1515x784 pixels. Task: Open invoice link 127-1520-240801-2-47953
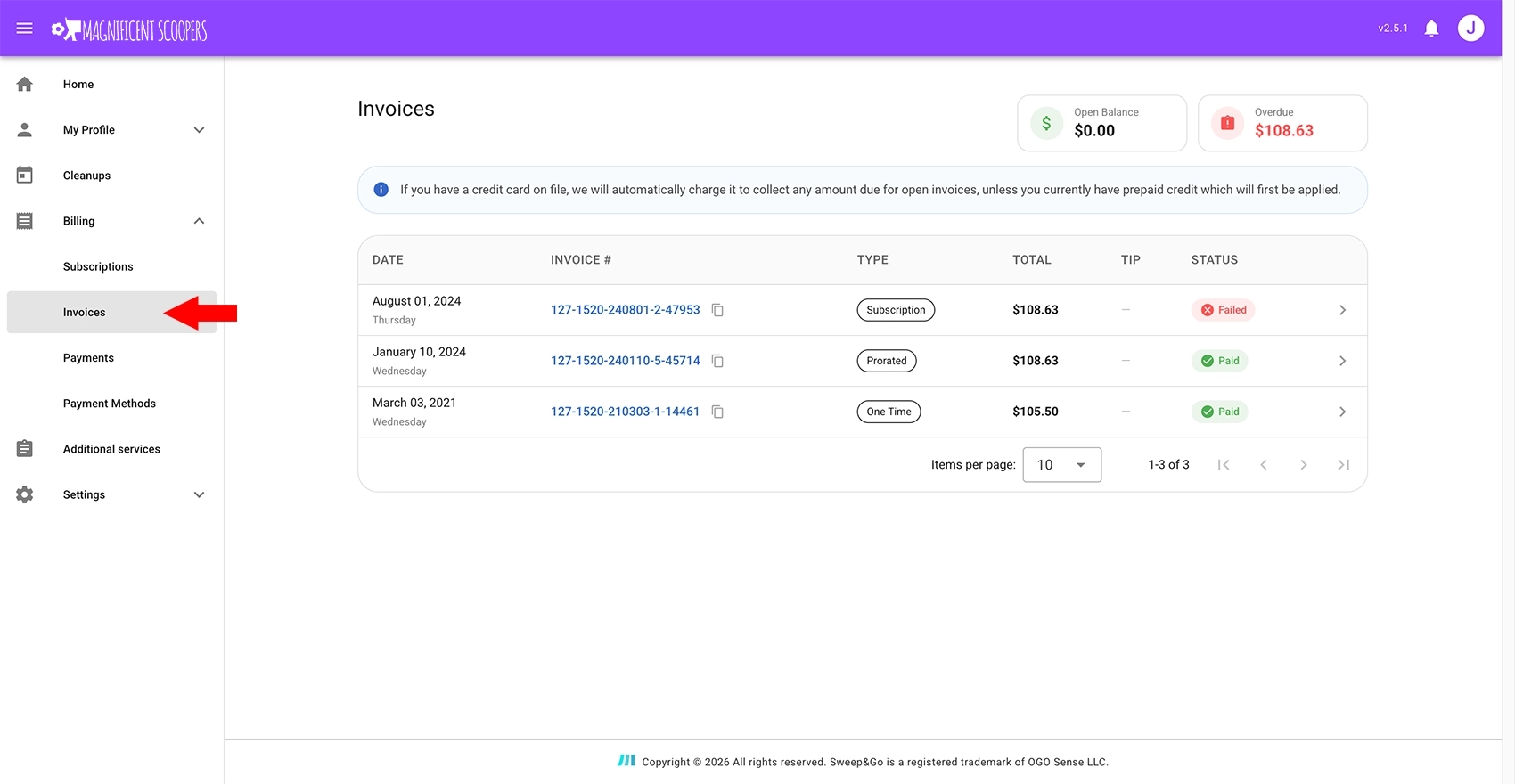[625, 310]
